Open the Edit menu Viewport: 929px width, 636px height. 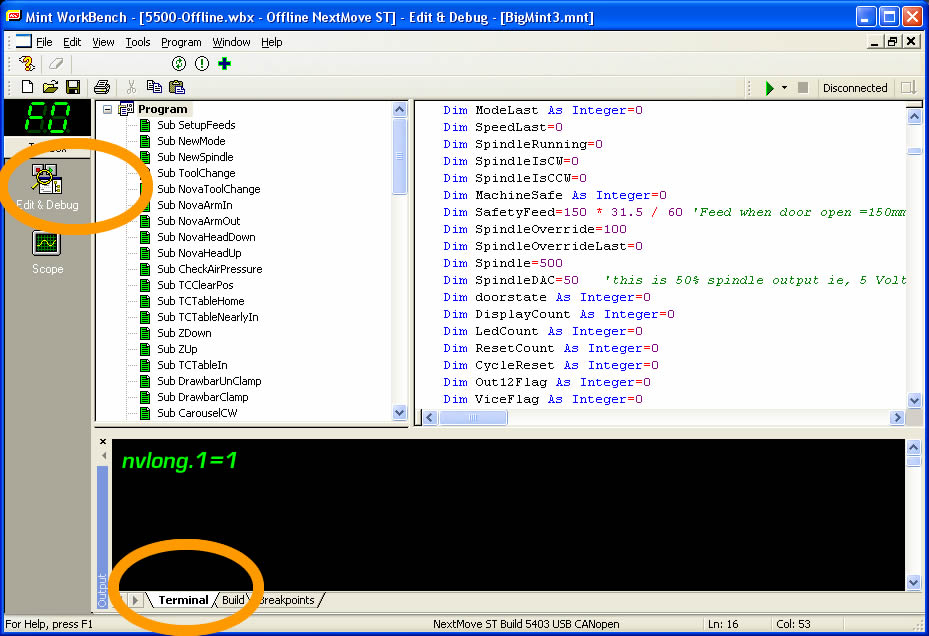coord(72,42)
